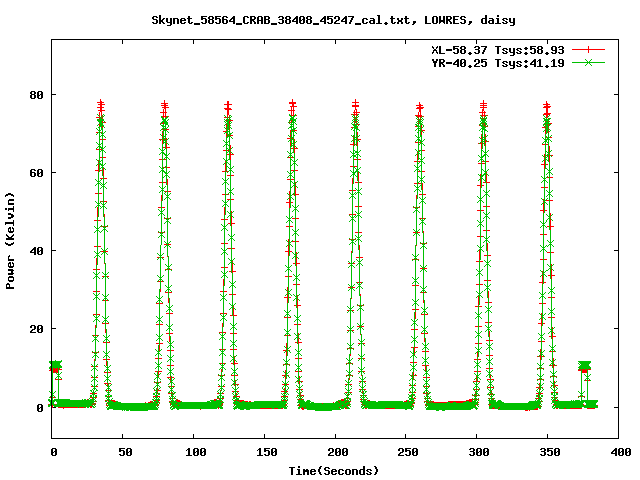Click legend entry XL-58.37 Tsys:58.93
The height and width of the screenshot is (480, 640).
(498, 50)
